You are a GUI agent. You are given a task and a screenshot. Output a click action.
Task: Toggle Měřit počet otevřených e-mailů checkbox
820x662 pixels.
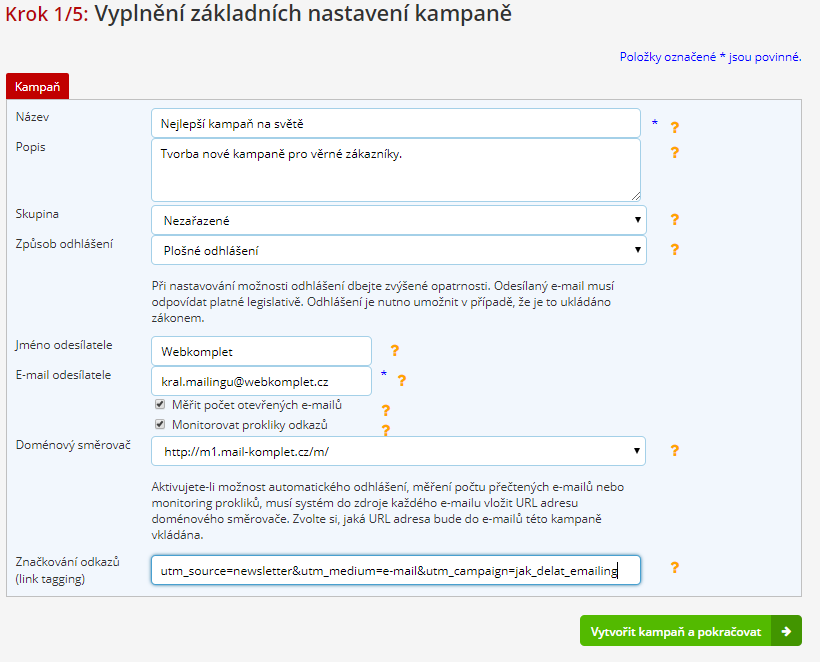pyautogui.click(x=160, y=404)
